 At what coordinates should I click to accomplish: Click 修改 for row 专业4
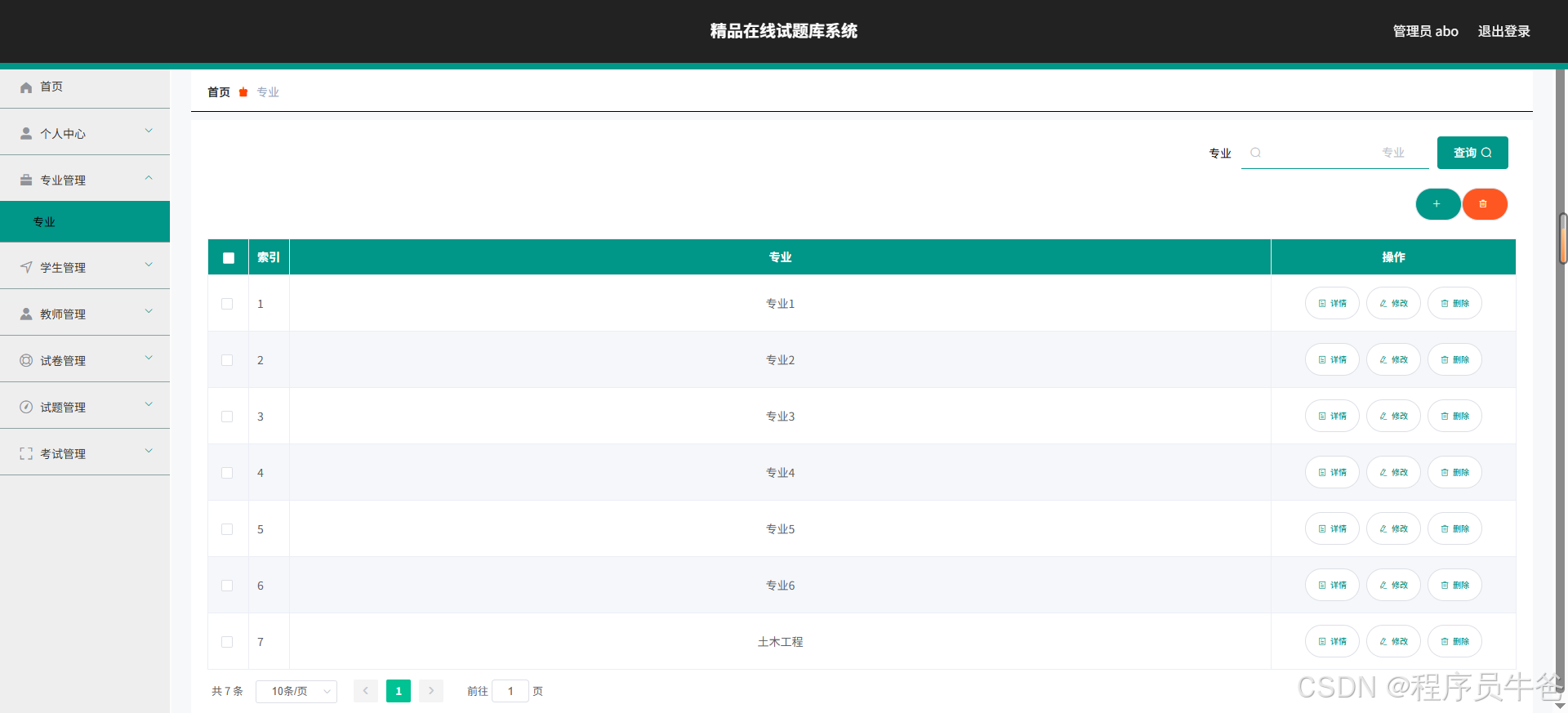pos(1393,473)
